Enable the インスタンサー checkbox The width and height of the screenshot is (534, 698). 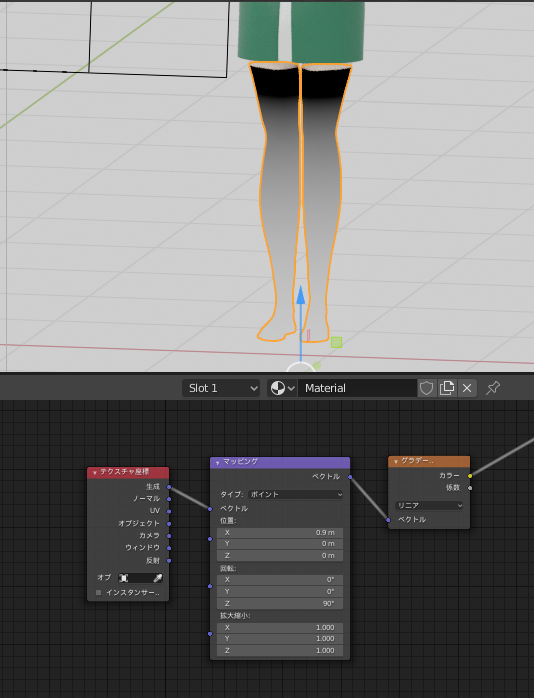click(99, 592)
